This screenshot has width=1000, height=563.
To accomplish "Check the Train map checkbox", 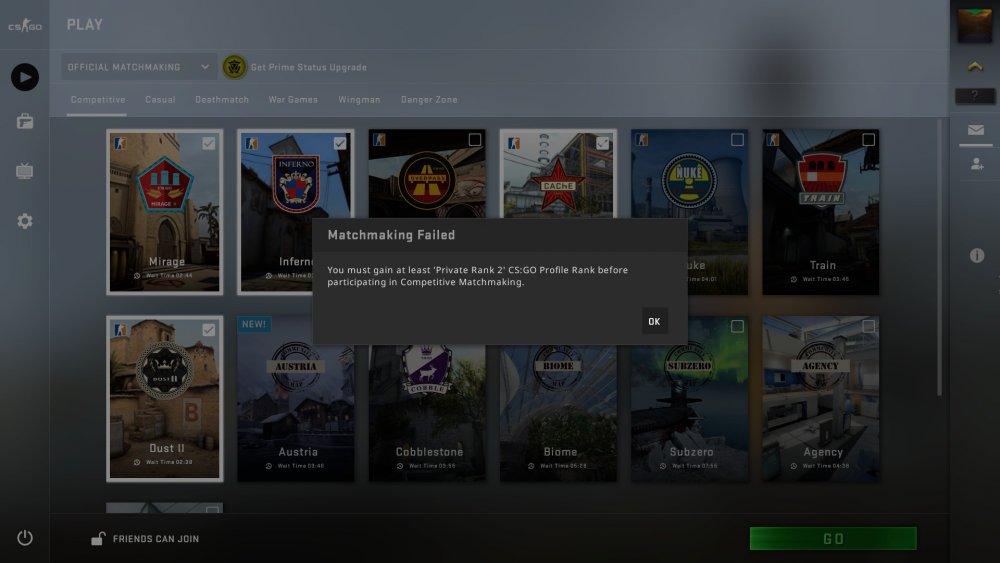I will (x=869, y=140).
